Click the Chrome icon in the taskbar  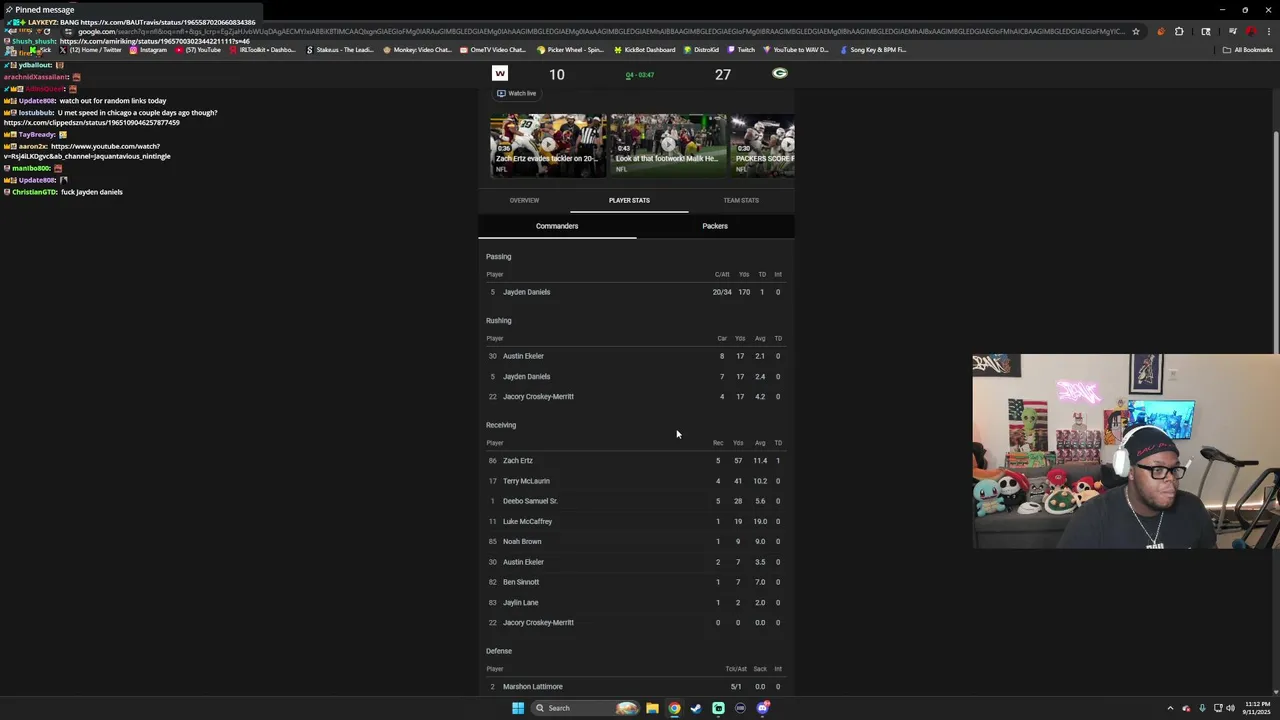coord(674,708)
